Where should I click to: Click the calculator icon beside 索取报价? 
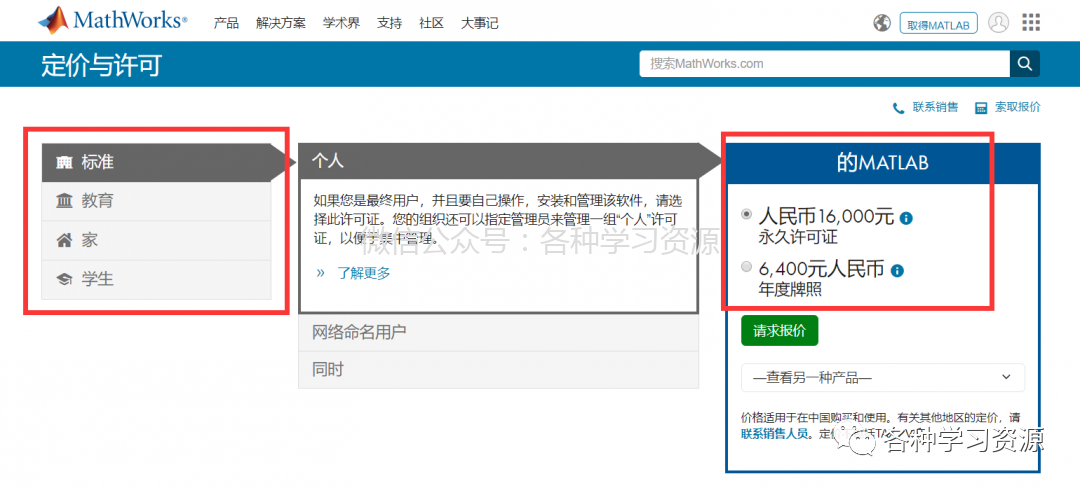pyautogui.click(x=982, y=108)
